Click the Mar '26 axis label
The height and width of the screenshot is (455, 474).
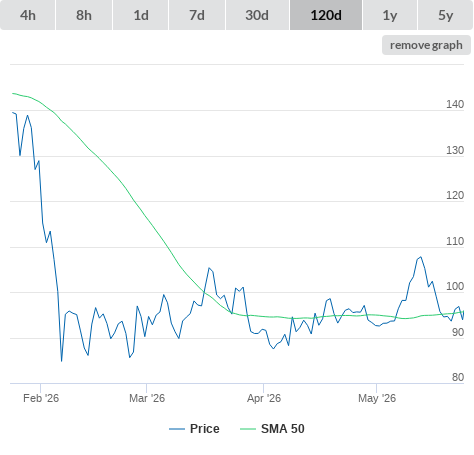pos(147,398)
